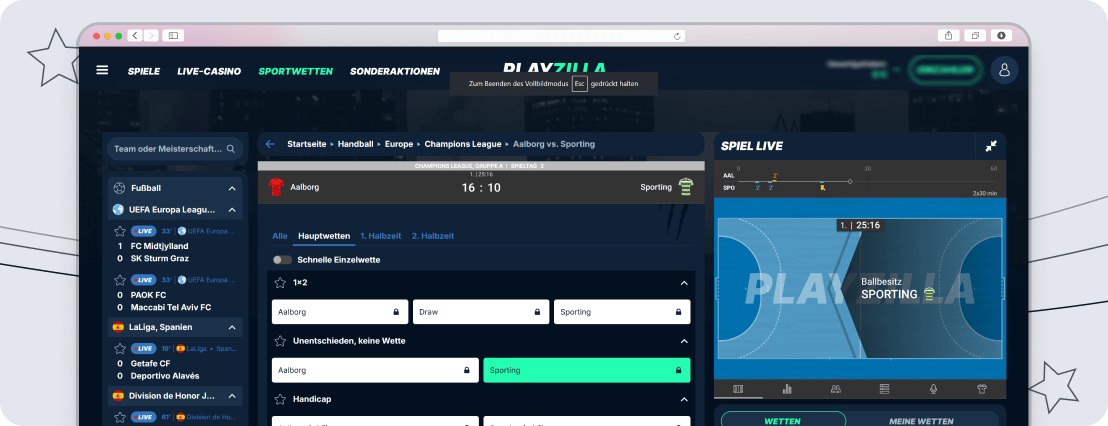The image size is (1108, 426).
Task: Click the Team oder Meisterschaft search field
Action: [175, 149]
